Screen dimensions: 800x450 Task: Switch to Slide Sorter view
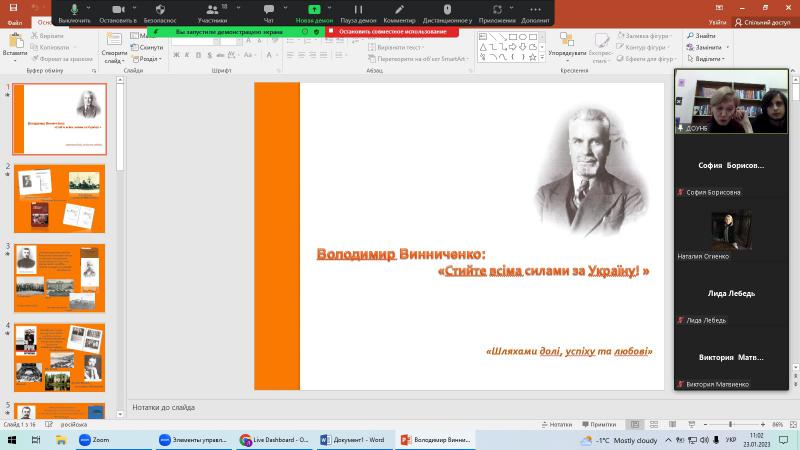click(x=654, y=424)
